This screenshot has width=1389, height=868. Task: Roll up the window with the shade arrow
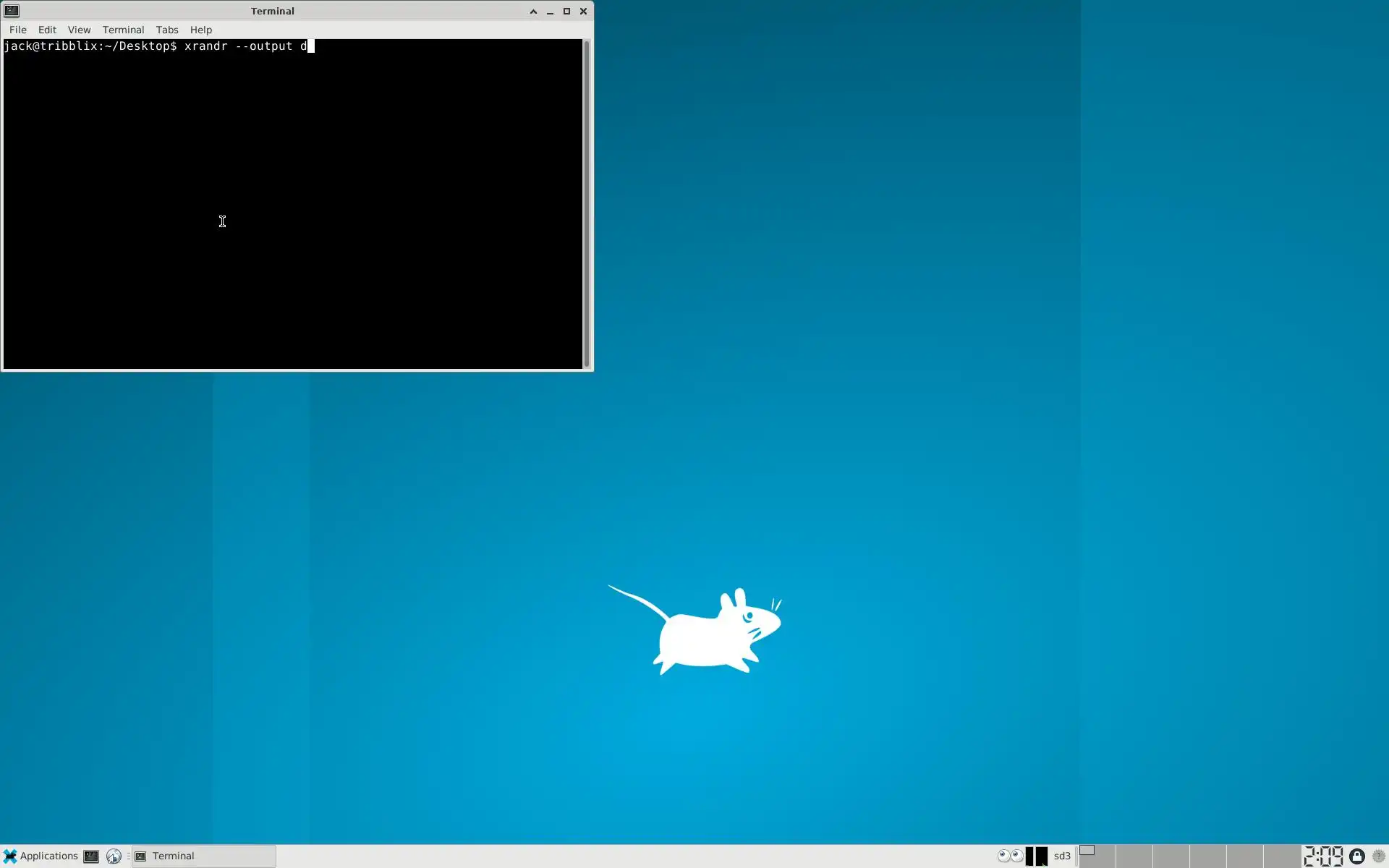point(533,11)
